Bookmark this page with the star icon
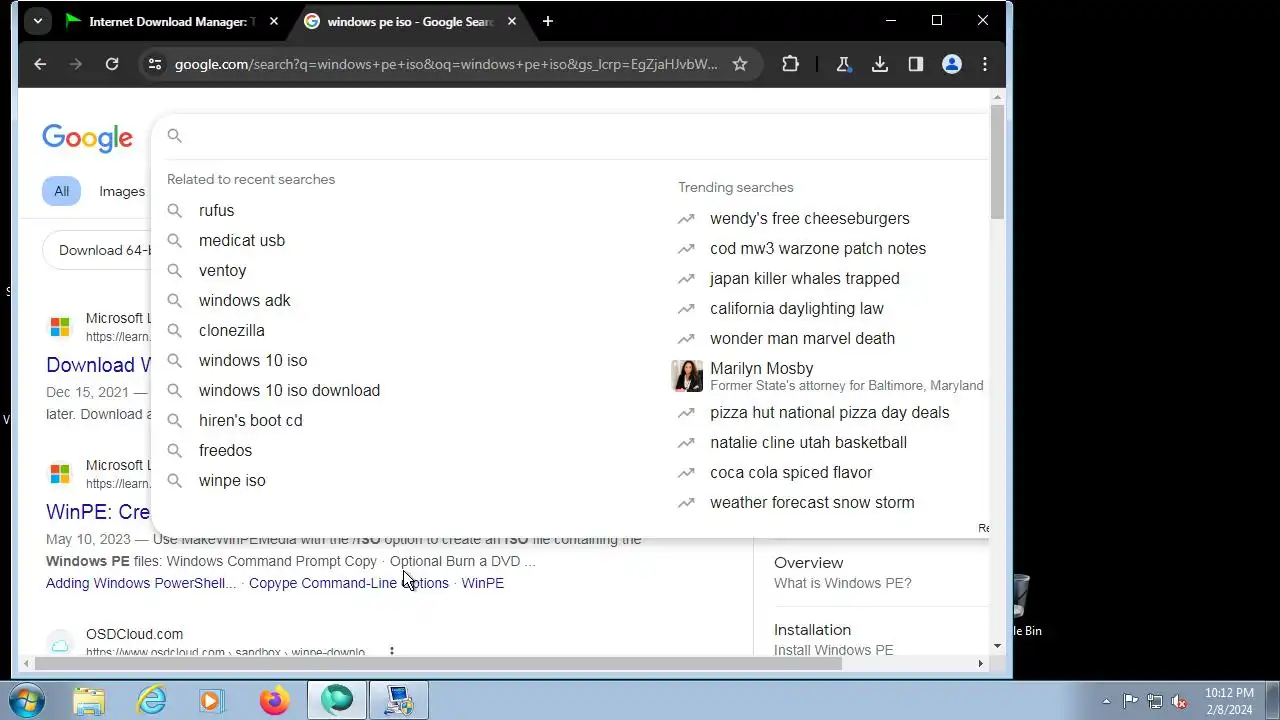This screenshot has width=1280, height=720. tap(740, 64)
